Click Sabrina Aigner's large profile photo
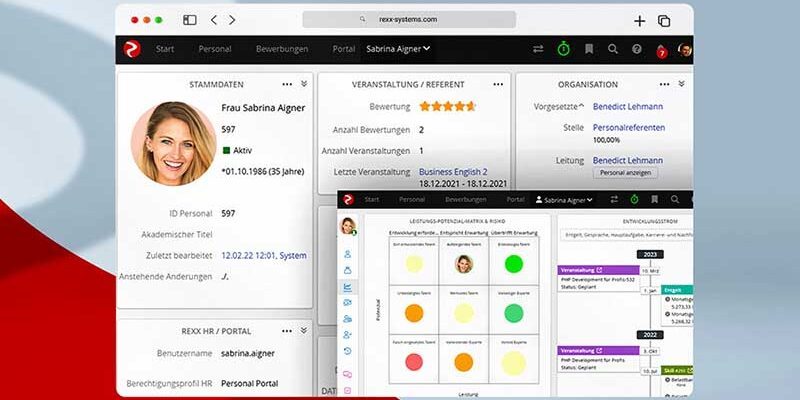 click(x=174, y=143)
